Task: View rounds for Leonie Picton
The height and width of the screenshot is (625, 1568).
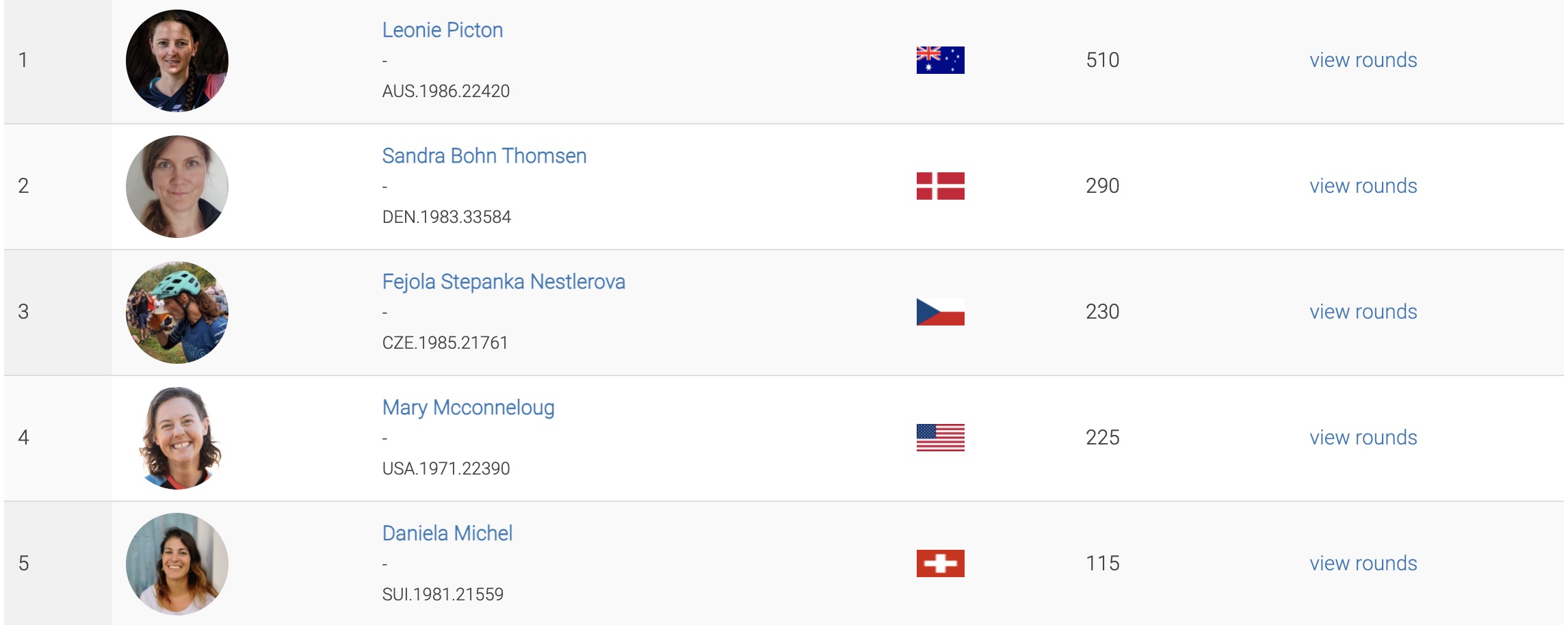Action: point(1363,60)
